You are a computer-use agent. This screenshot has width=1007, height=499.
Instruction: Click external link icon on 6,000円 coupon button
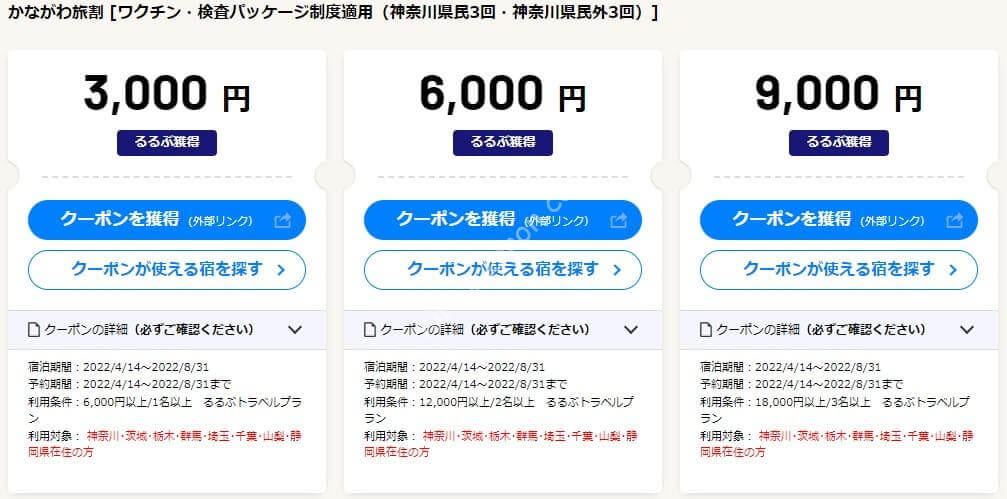pos(618,221)
